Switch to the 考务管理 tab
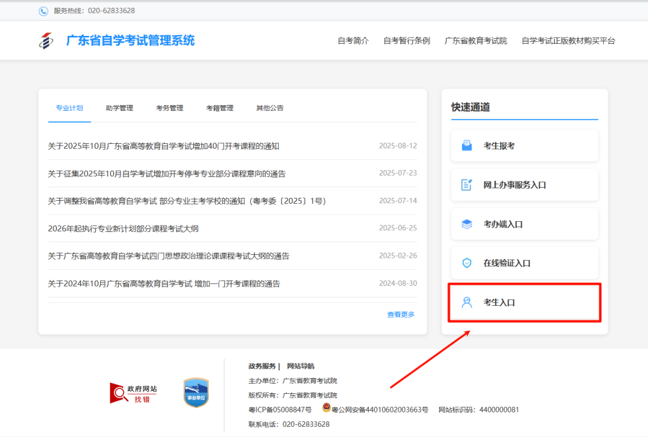 (169, 108)
